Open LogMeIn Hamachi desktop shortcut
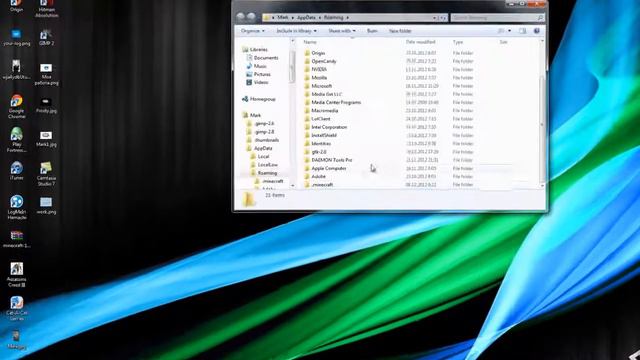The image size is (640, 360). pos(17,207)
